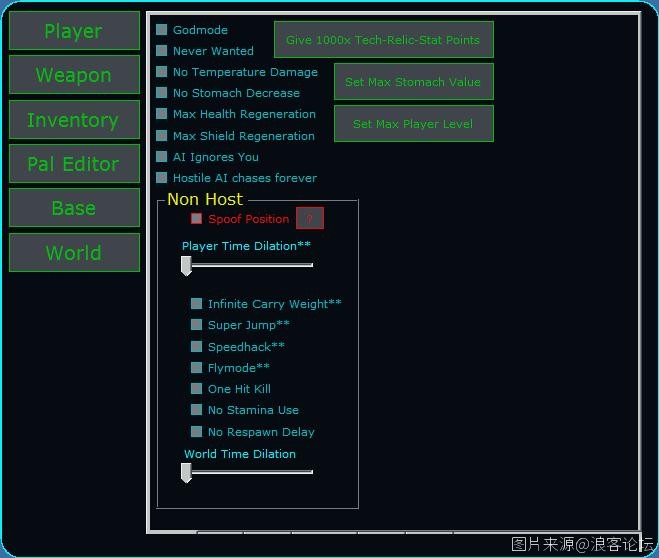Viewport: 659px width, 558px height.
Task: Turn on Max Health Regeneration
Action: (x=162, y=114)
